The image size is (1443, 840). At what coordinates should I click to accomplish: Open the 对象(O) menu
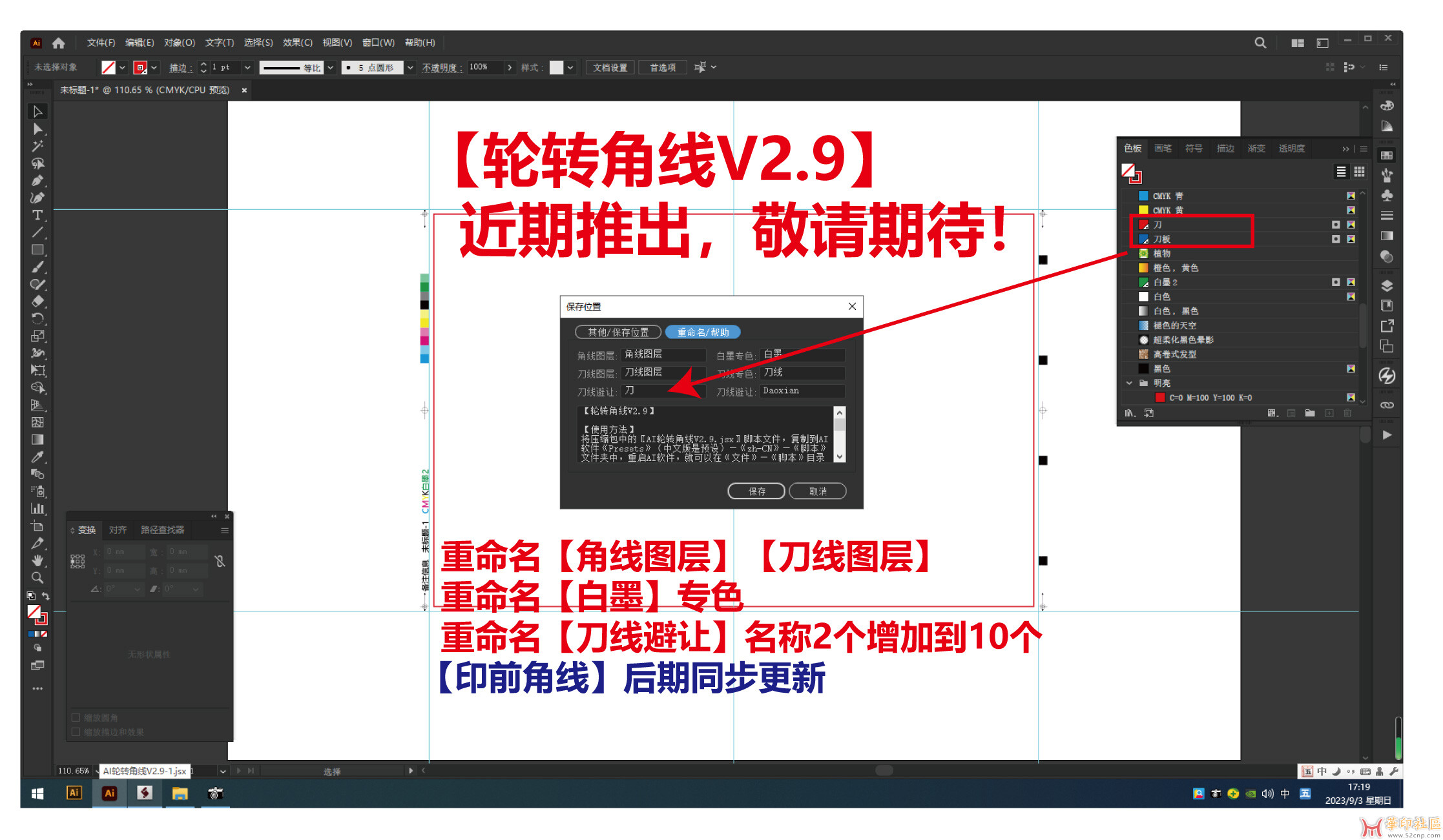(x=180, y=43)
